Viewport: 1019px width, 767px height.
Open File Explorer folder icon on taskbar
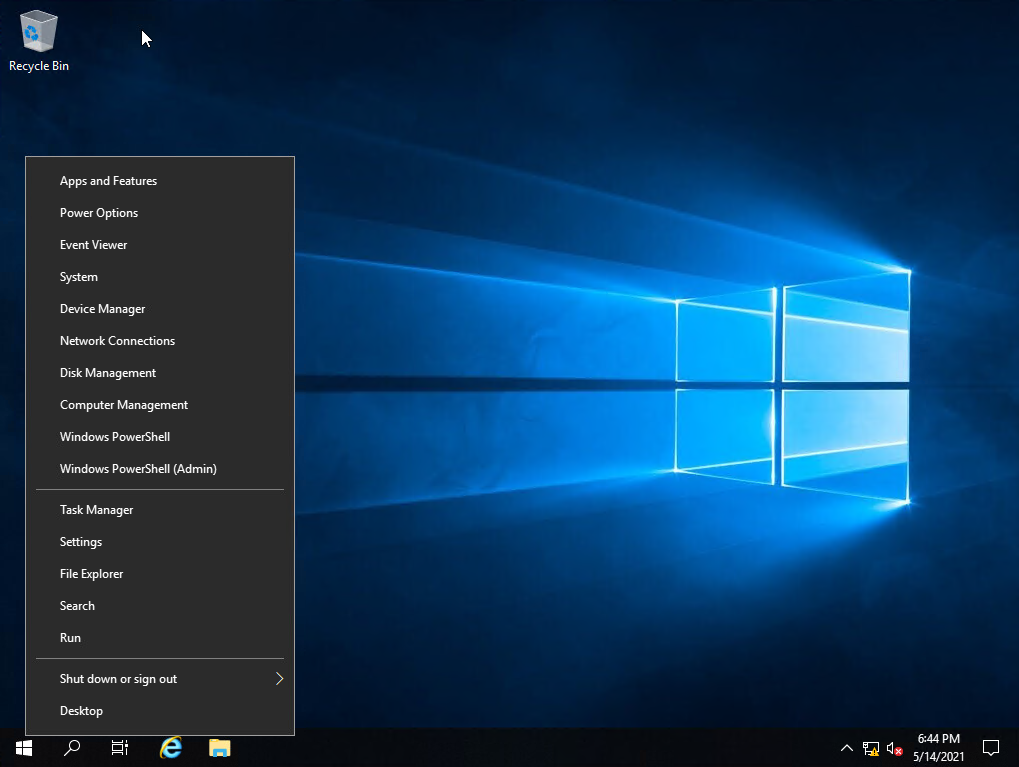(x=220, y=748)
